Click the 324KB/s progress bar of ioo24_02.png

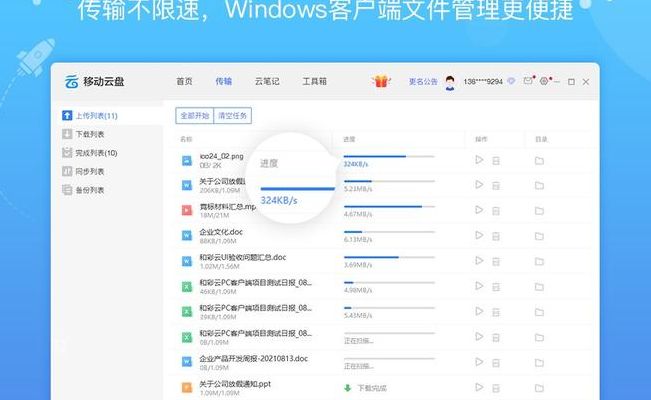point(389,157)
